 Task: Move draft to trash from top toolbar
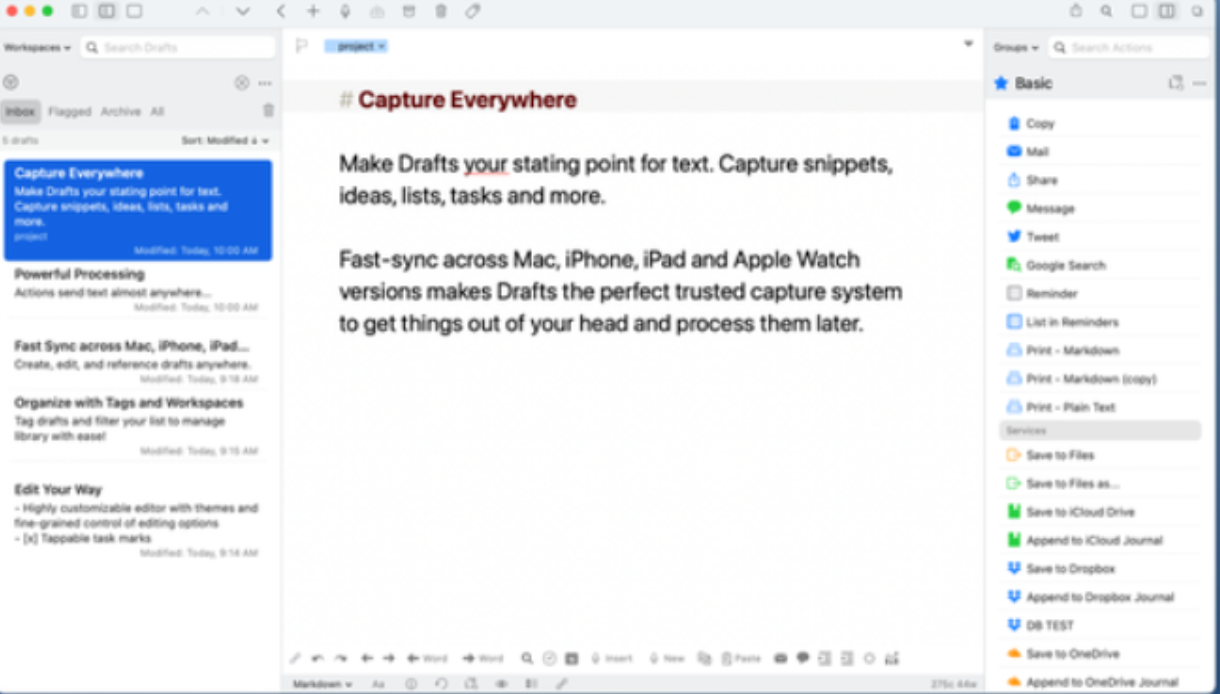[x=441, y=11]
